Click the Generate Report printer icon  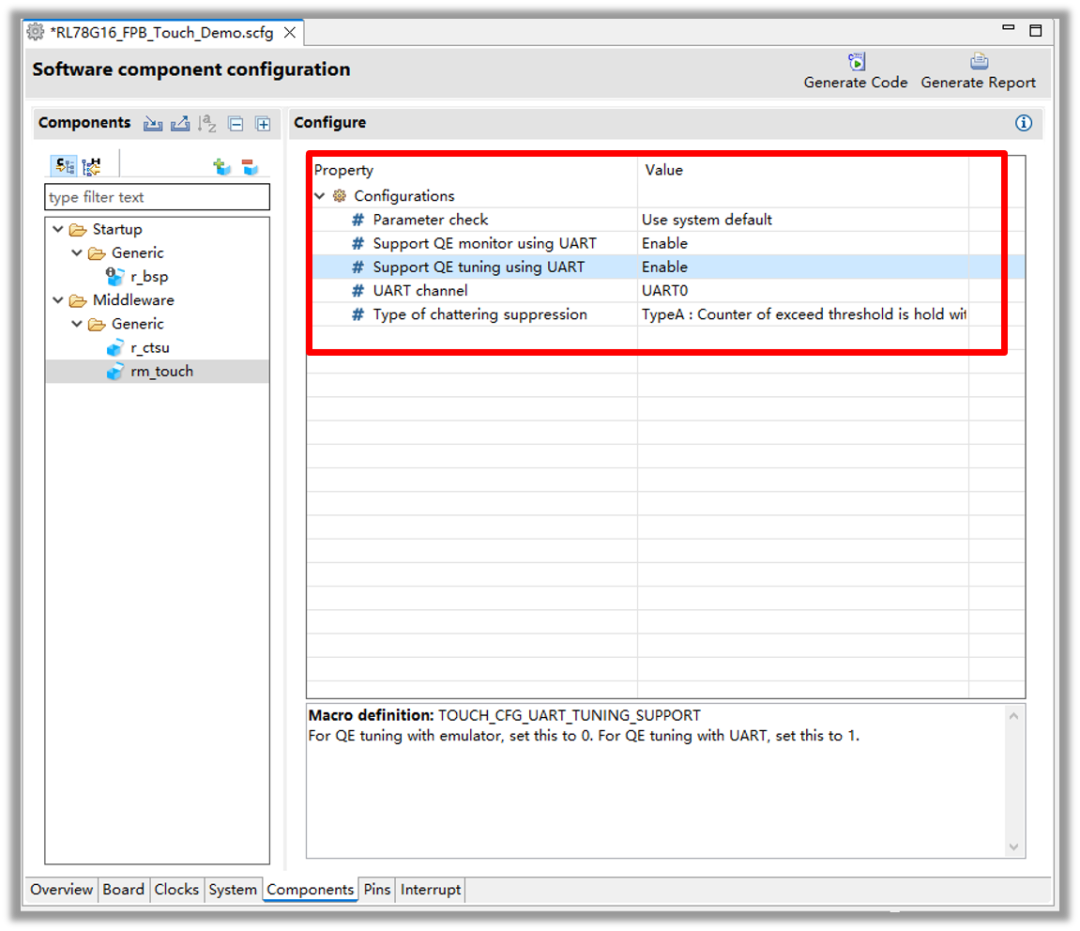[x=978, y=62]
